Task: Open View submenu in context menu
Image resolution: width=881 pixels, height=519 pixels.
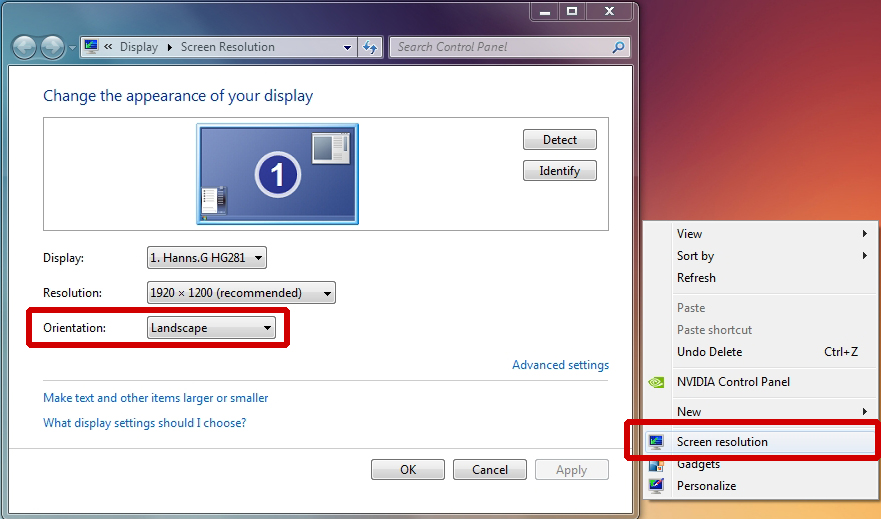Action: pyautogui.click(x=761, y=234)
